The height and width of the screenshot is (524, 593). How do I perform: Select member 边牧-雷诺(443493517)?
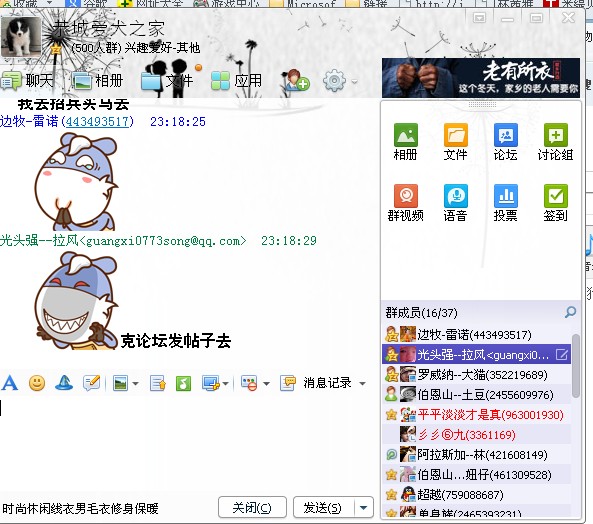[477, 335]
